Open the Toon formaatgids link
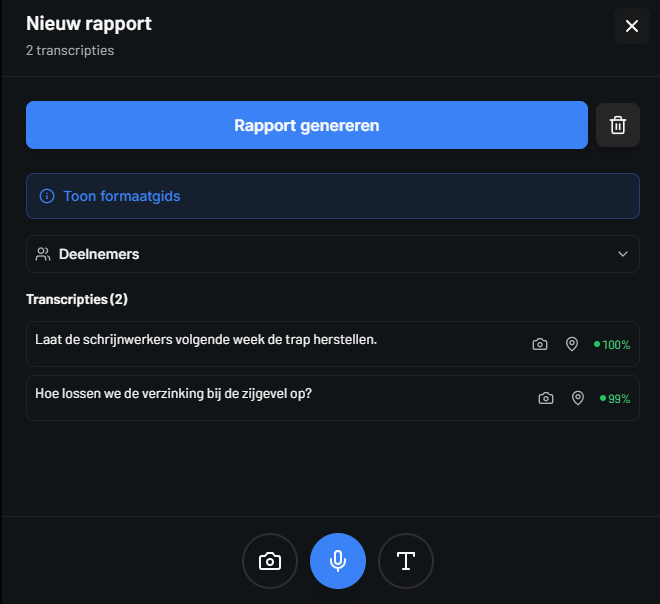 (x=122, y=196)
